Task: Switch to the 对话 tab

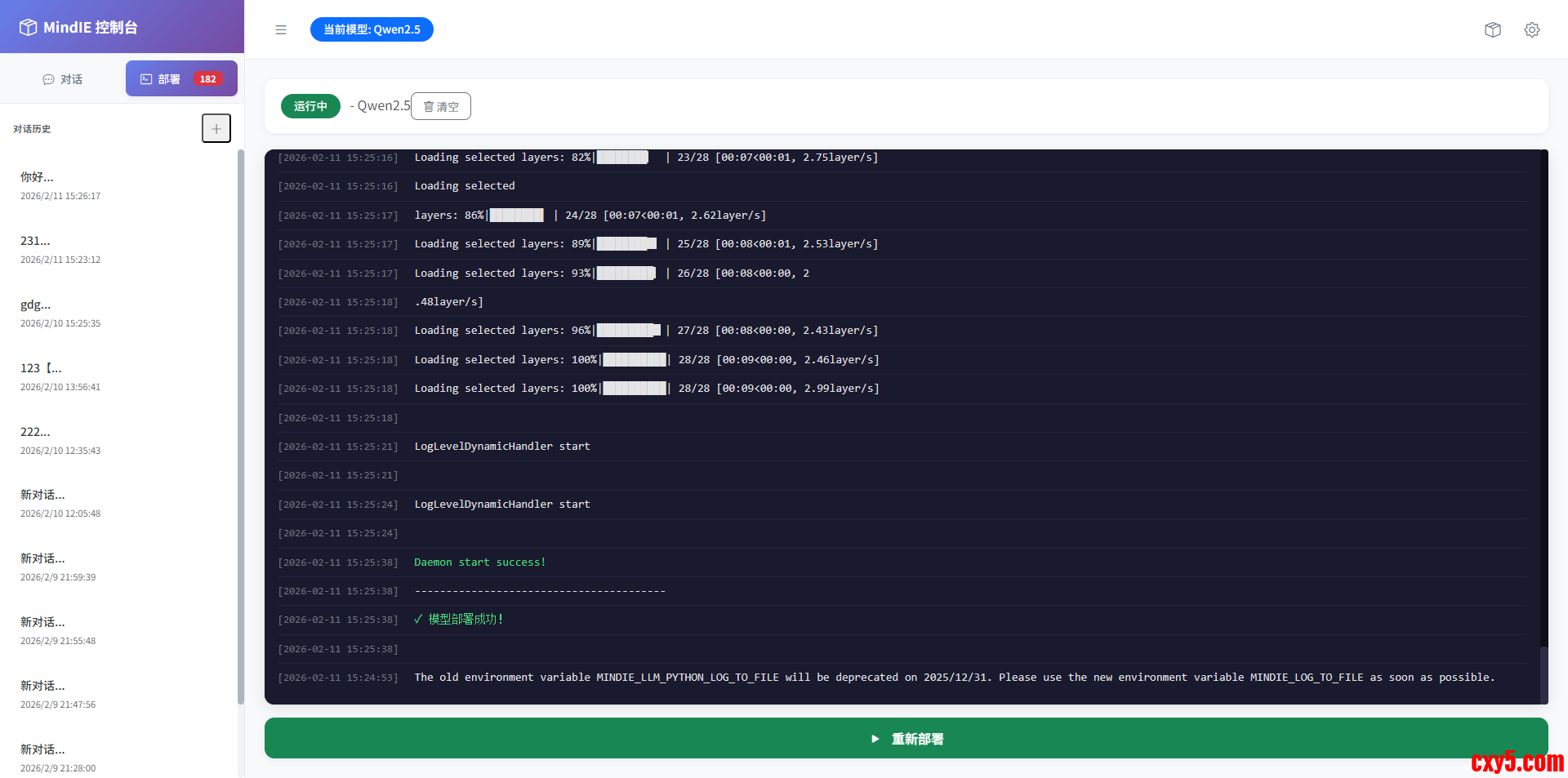Action: tap(63, 79)
